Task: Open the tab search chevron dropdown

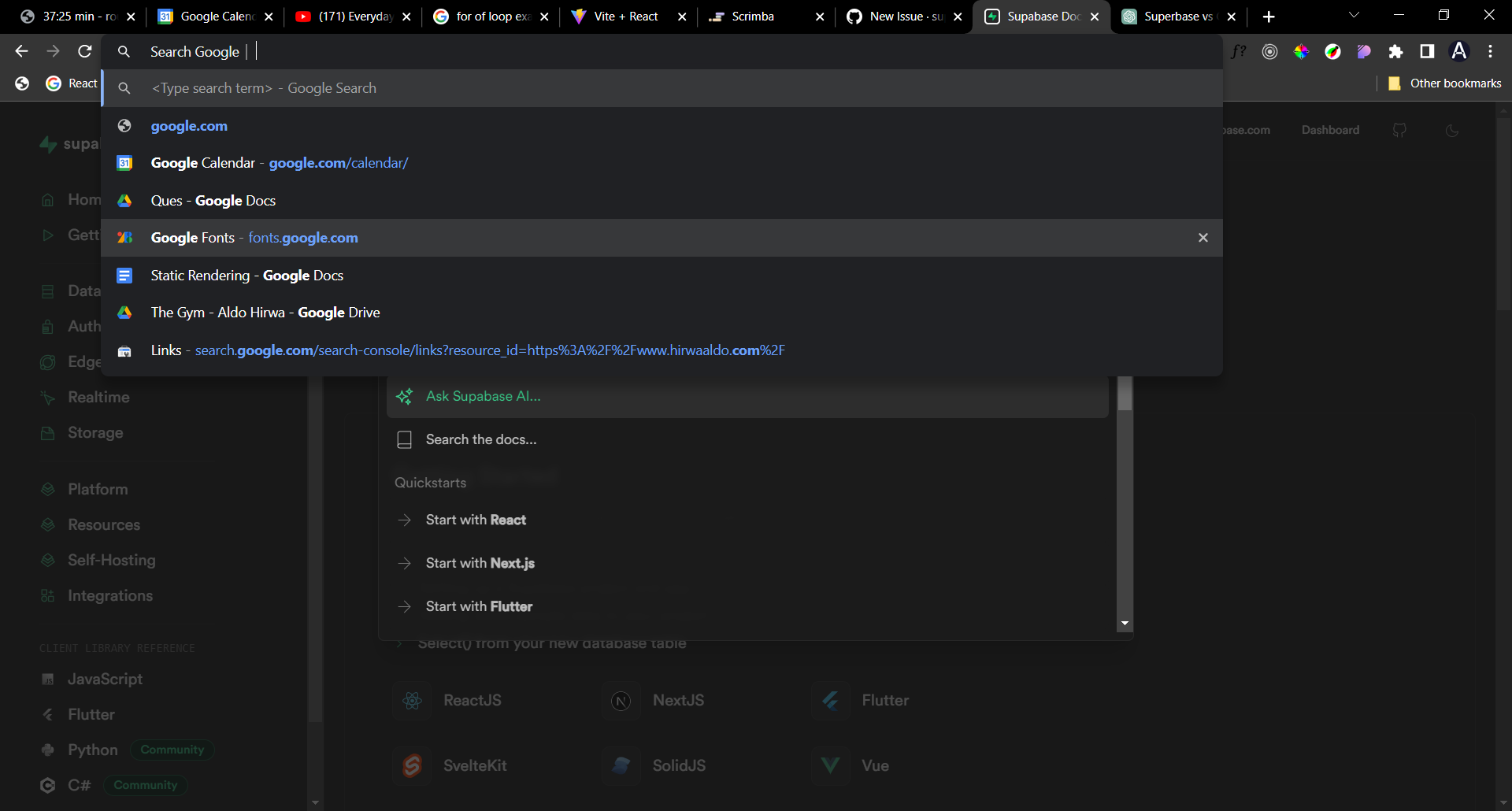Action: pos(1353,16)
